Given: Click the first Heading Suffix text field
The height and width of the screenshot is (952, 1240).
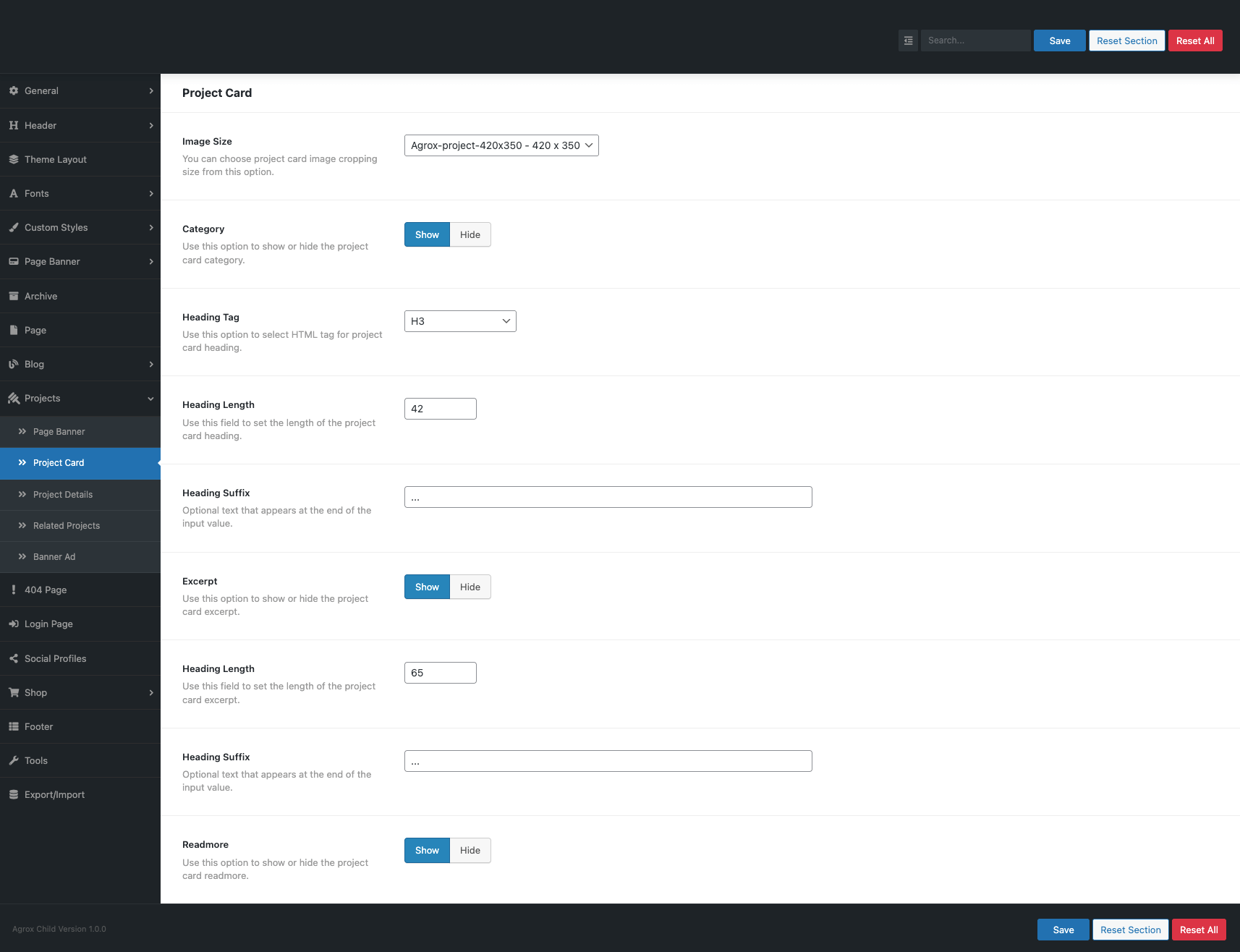Looking at the screenshot, I should point(608,497).
